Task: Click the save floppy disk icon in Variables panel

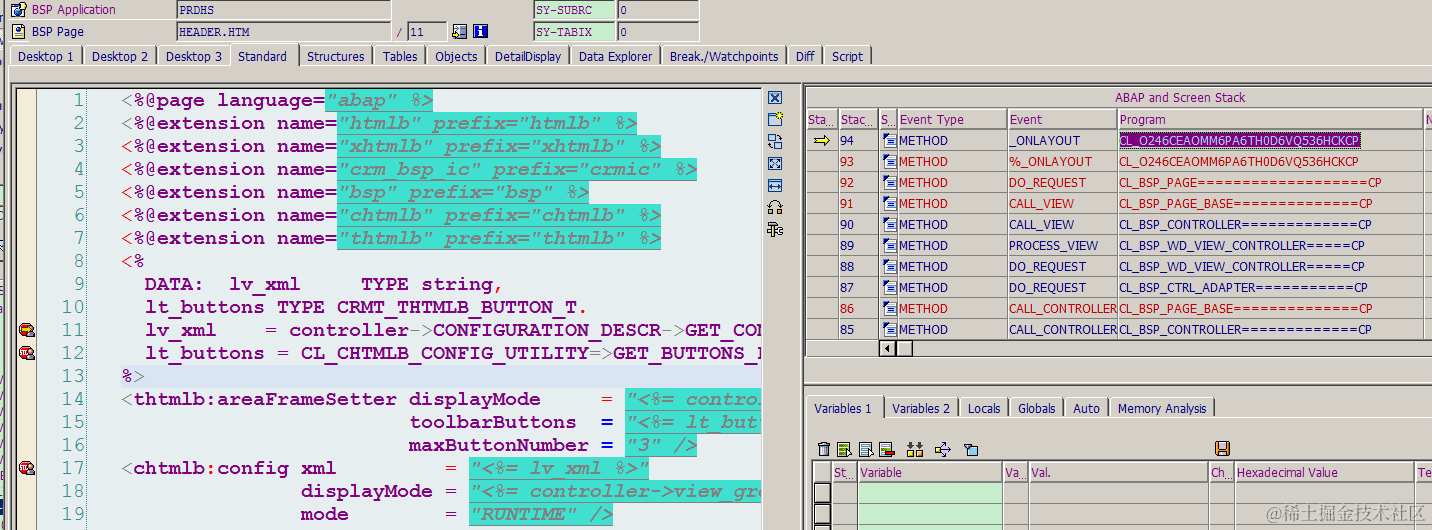Action: click(x=1222, y=449)
